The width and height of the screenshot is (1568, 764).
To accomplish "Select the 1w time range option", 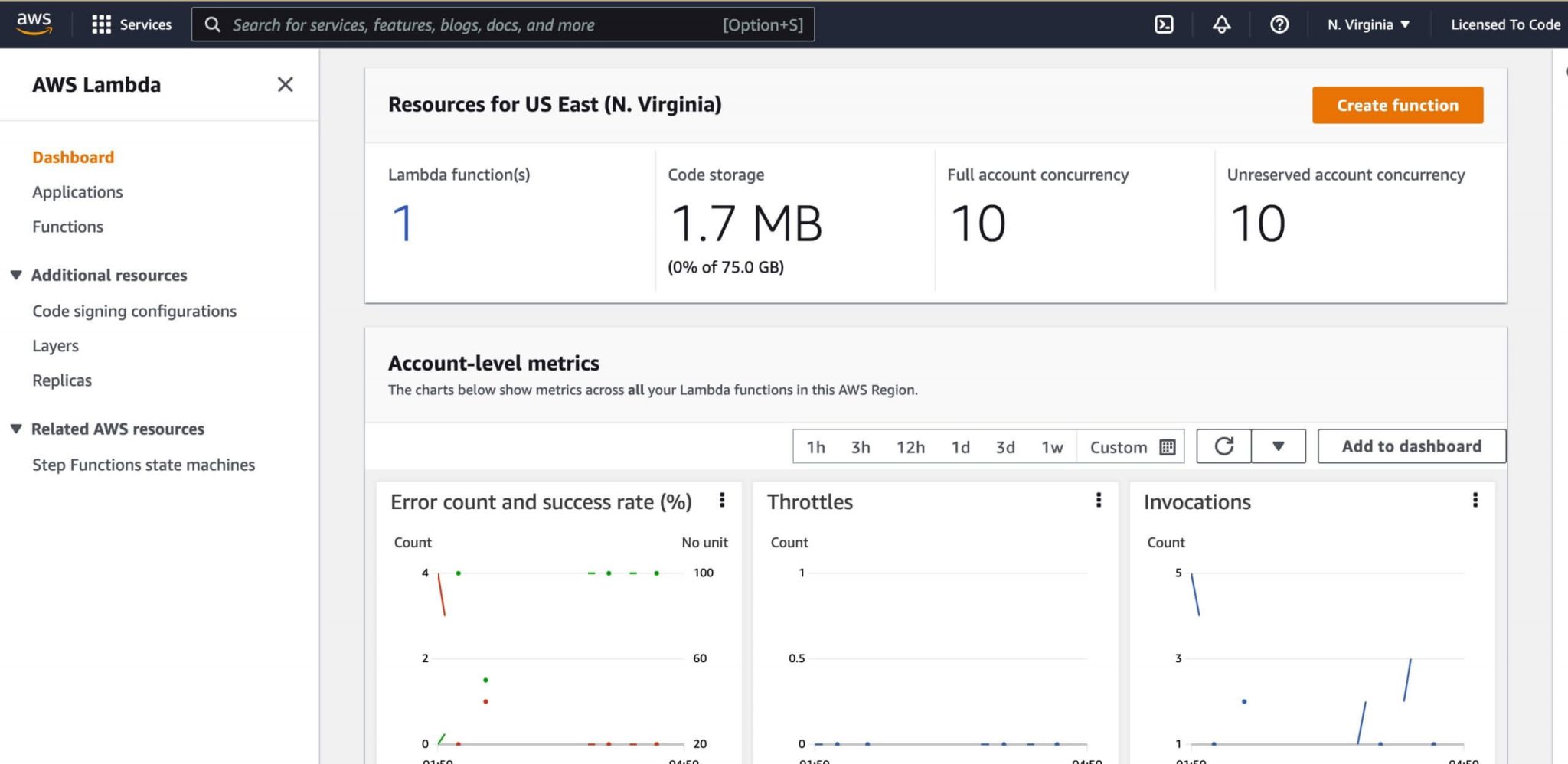I will [1052, 446].
